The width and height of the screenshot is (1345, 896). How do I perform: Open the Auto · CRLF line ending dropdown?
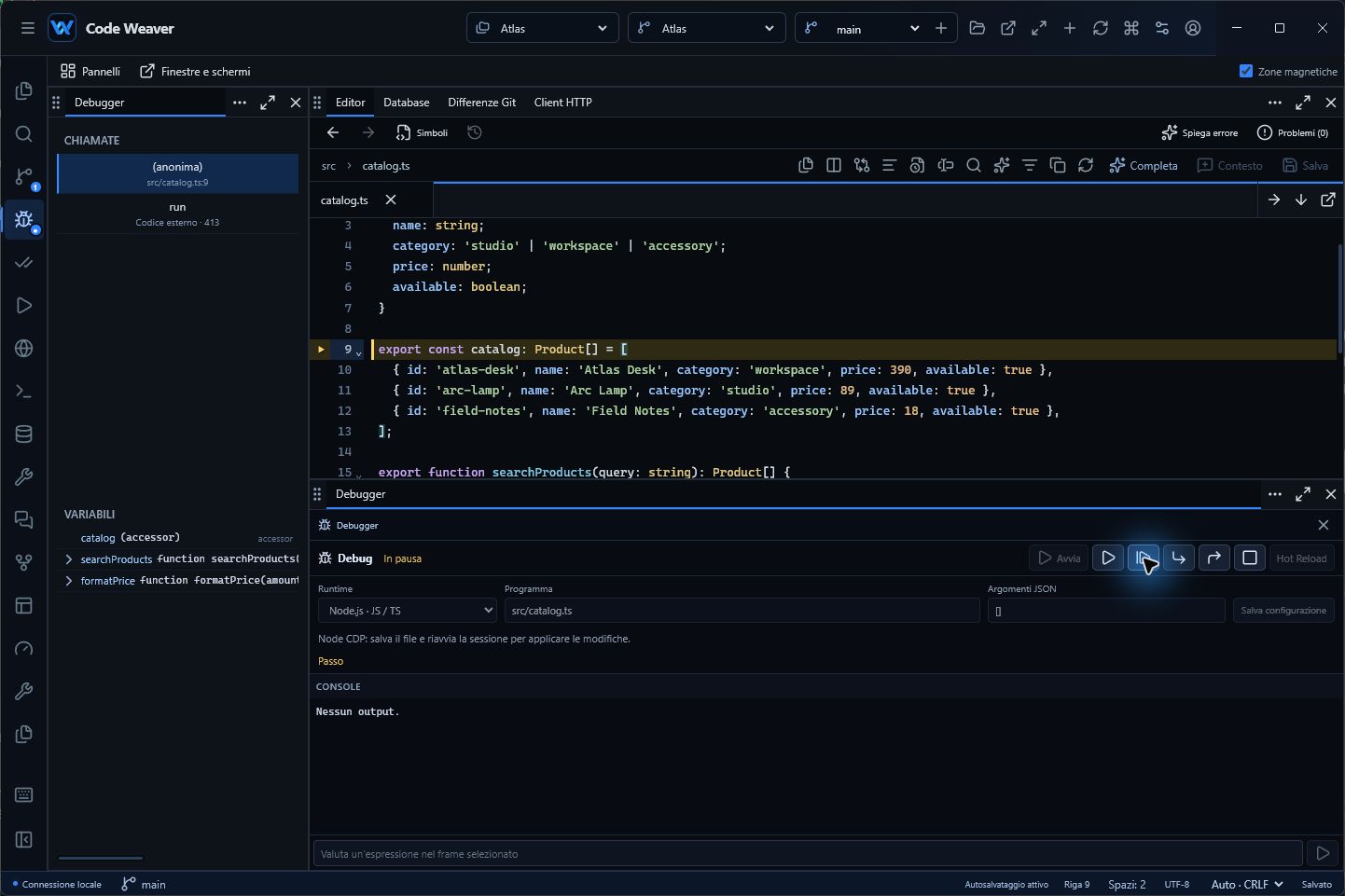(1247, 885)
